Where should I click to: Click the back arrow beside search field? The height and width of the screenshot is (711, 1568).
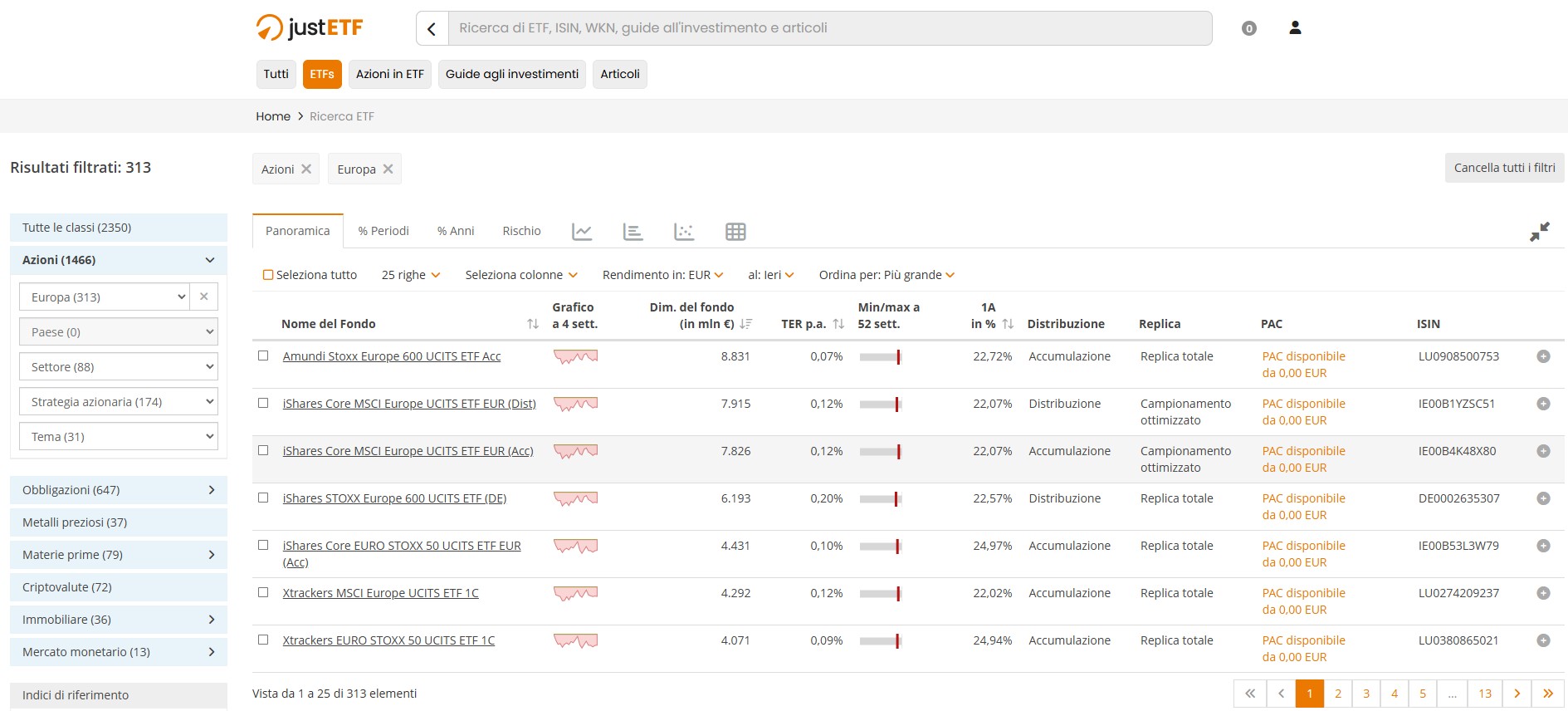tap(432, 28)
